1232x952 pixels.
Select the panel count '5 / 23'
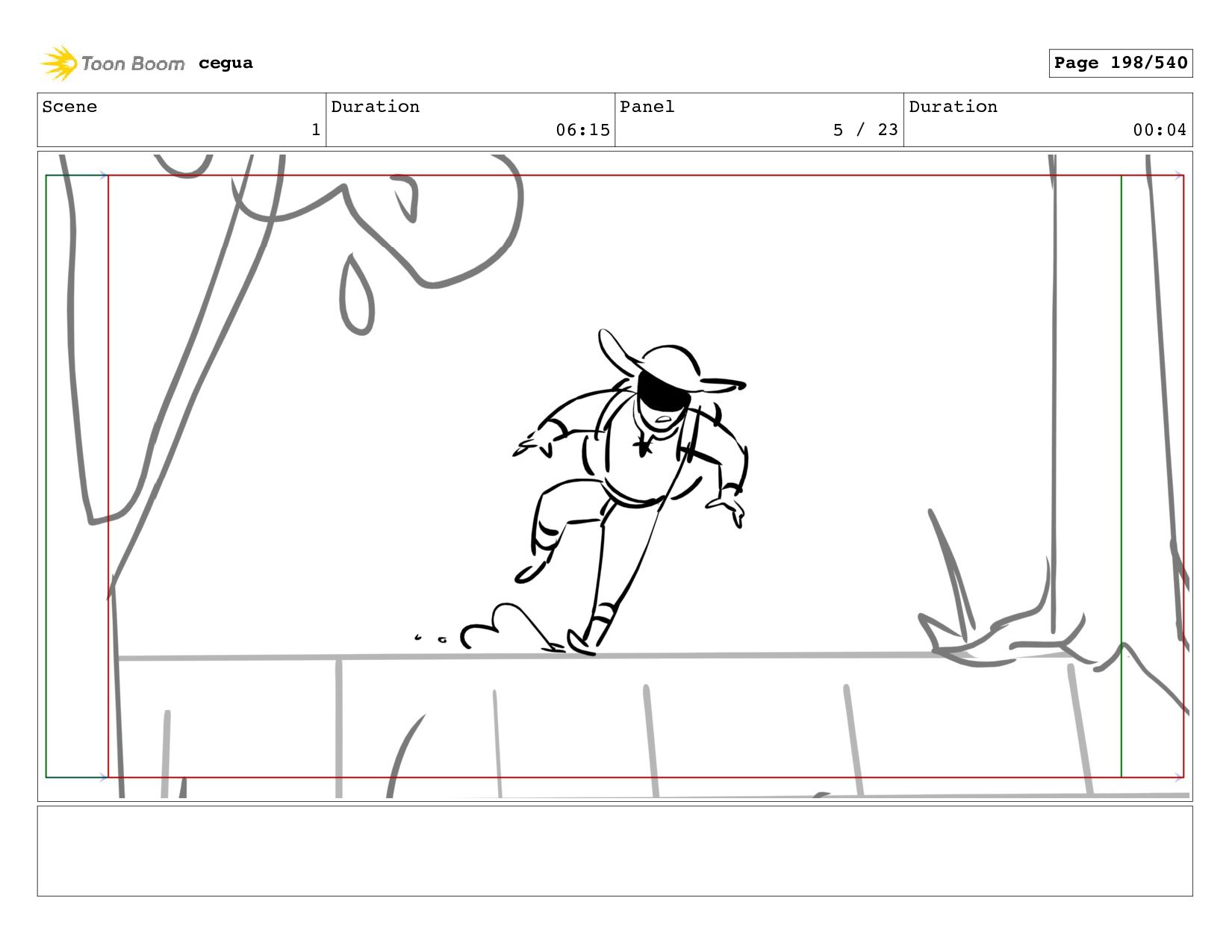coord(865,130)
